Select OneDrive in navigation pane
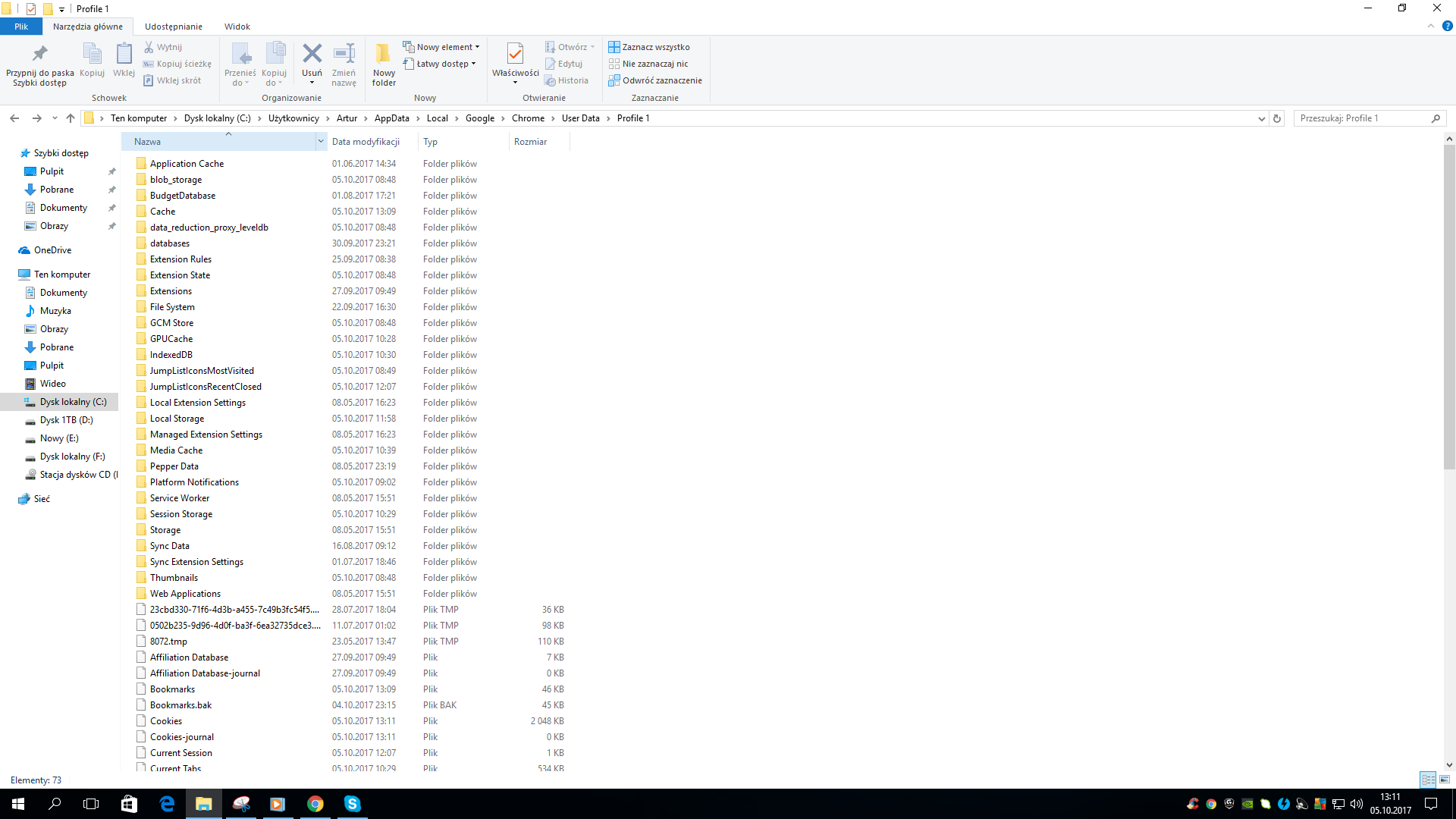1456x819 pixels. 52,250
